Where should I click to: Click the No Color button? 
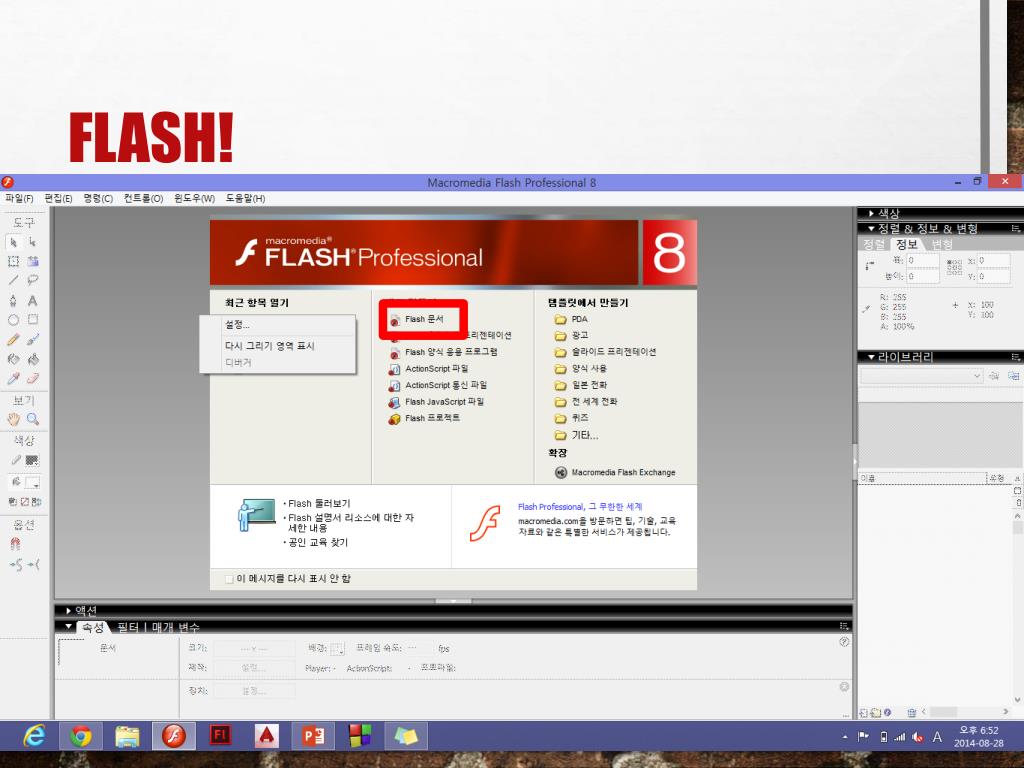point(24,502)
